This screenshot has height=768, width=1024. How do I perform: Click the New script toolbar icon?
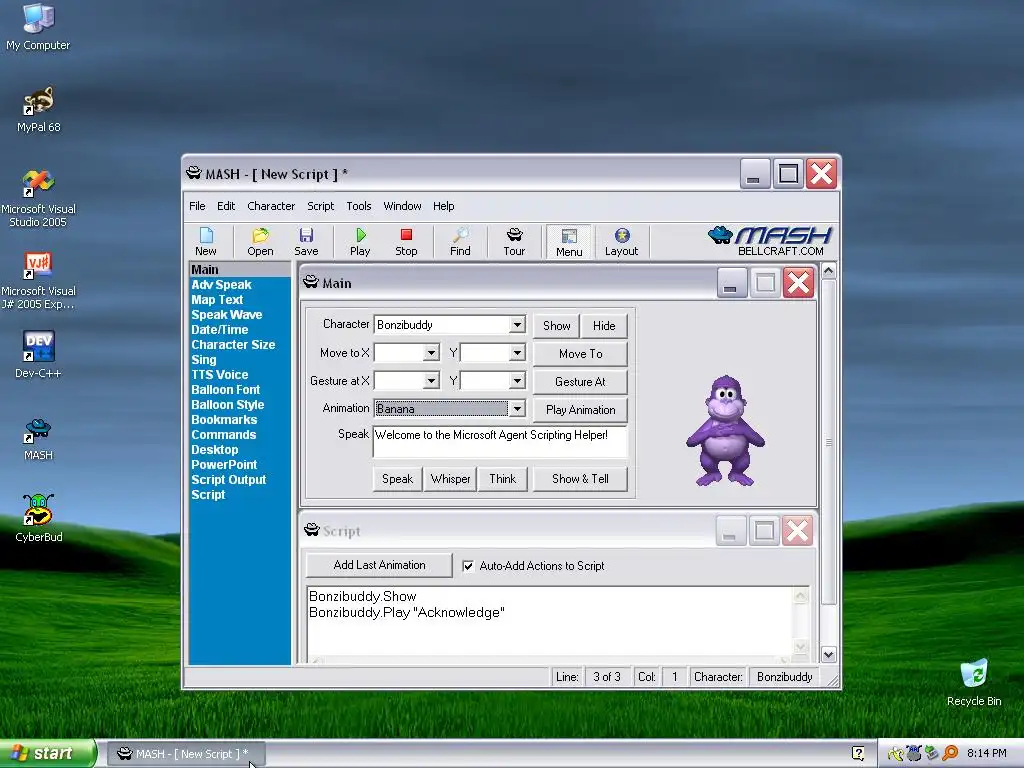point(206,242)
